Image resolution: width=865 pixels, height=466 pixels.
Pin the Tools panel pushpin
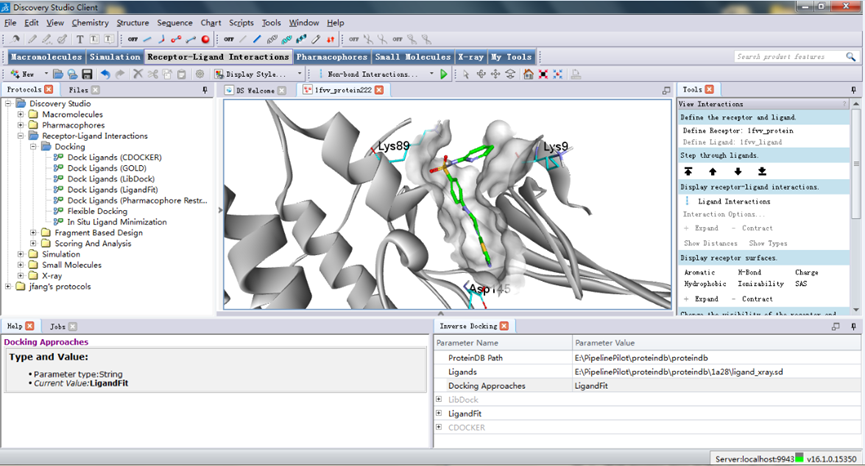(853, 90)
